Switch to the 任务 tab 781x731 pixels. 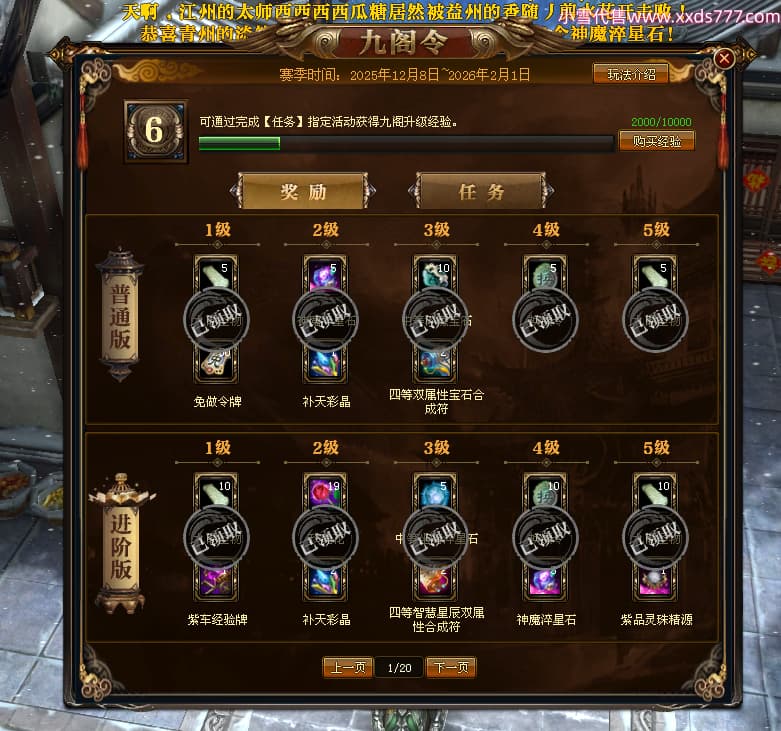(x=481, y=191)
